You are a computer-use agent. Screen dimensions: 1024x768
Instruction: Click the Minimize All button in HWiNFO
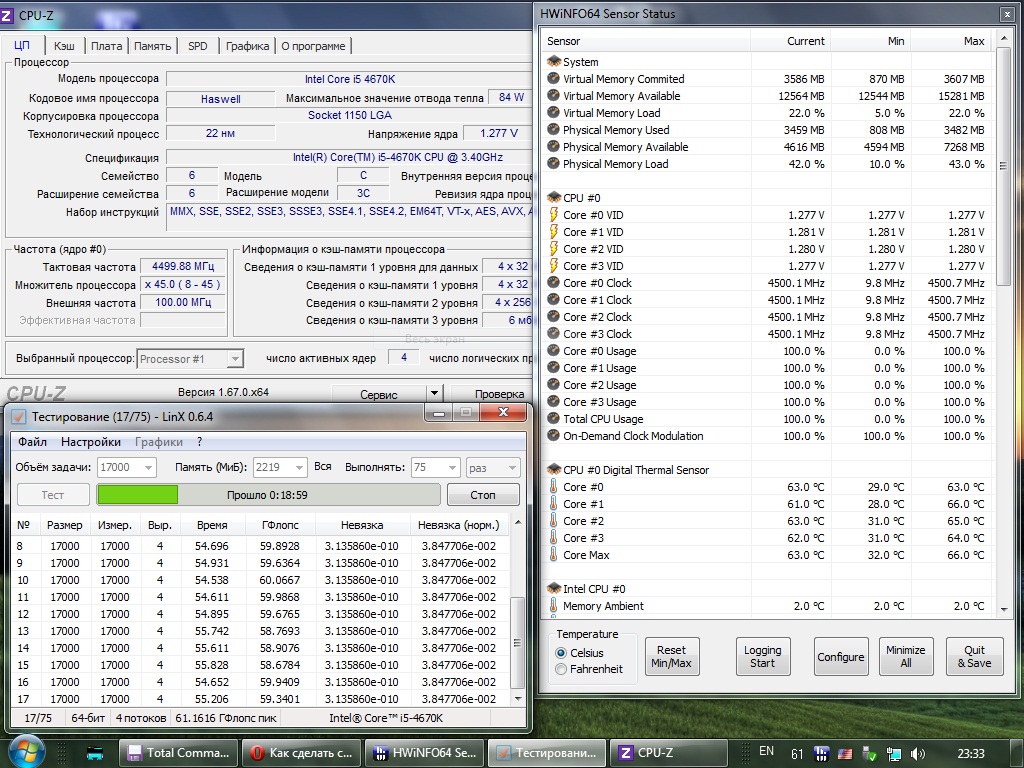906,656
